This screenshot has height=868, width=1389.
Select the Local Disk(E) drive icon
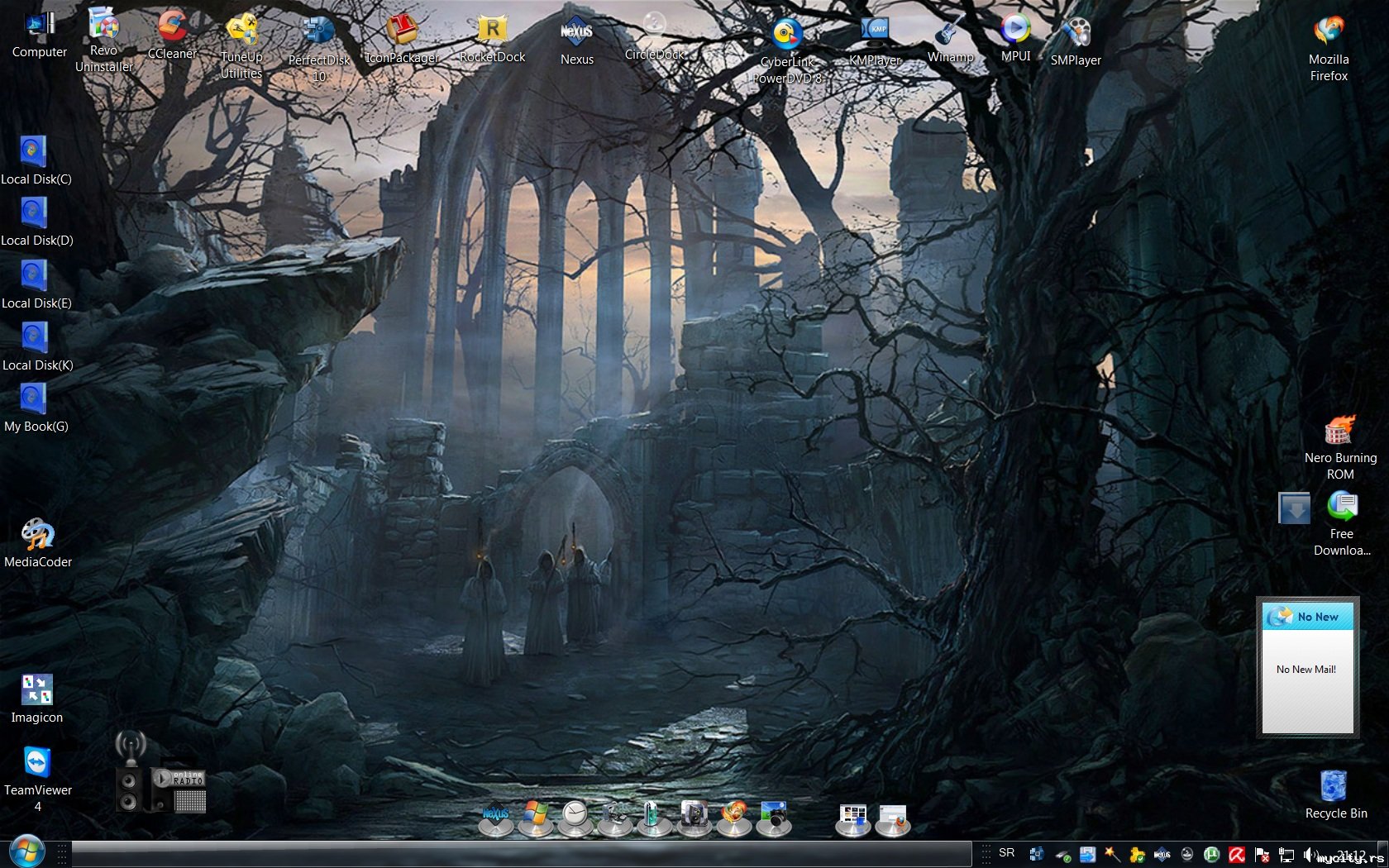click(x=36, y=284)
